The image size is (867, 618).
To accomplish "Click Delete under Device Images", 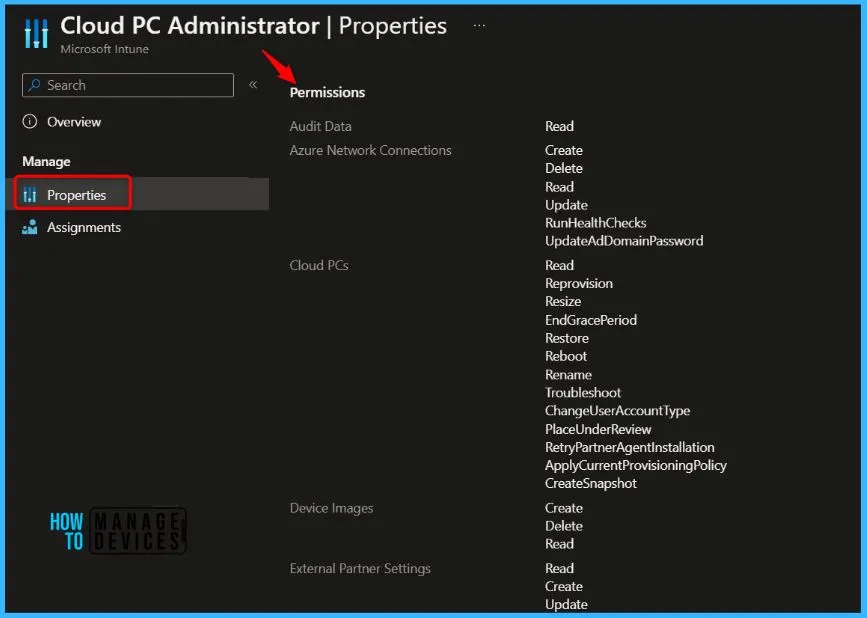I will (564, 526).
